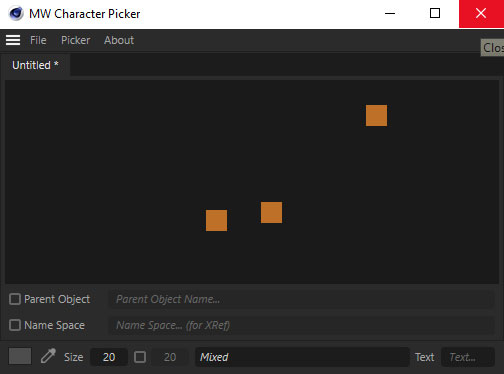Open the About menu
Viewport: 504px width, 374px height.
click(119, 40)
